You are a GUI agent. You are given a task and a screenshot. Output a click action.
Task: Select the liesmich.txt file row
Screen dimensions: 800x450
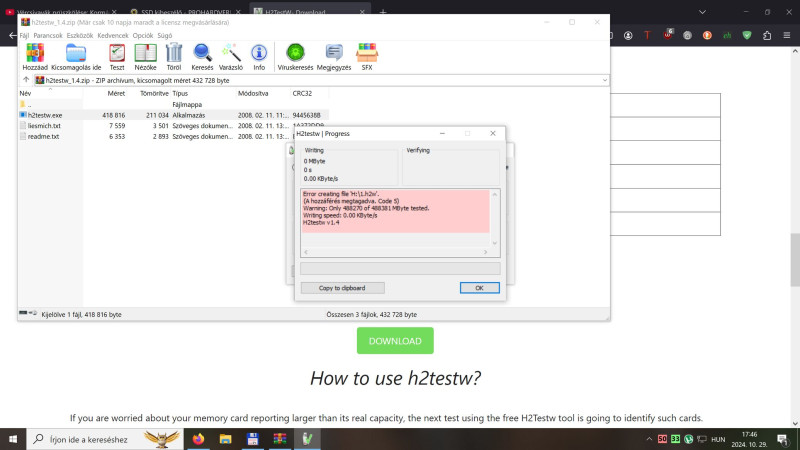coord(173,126)
